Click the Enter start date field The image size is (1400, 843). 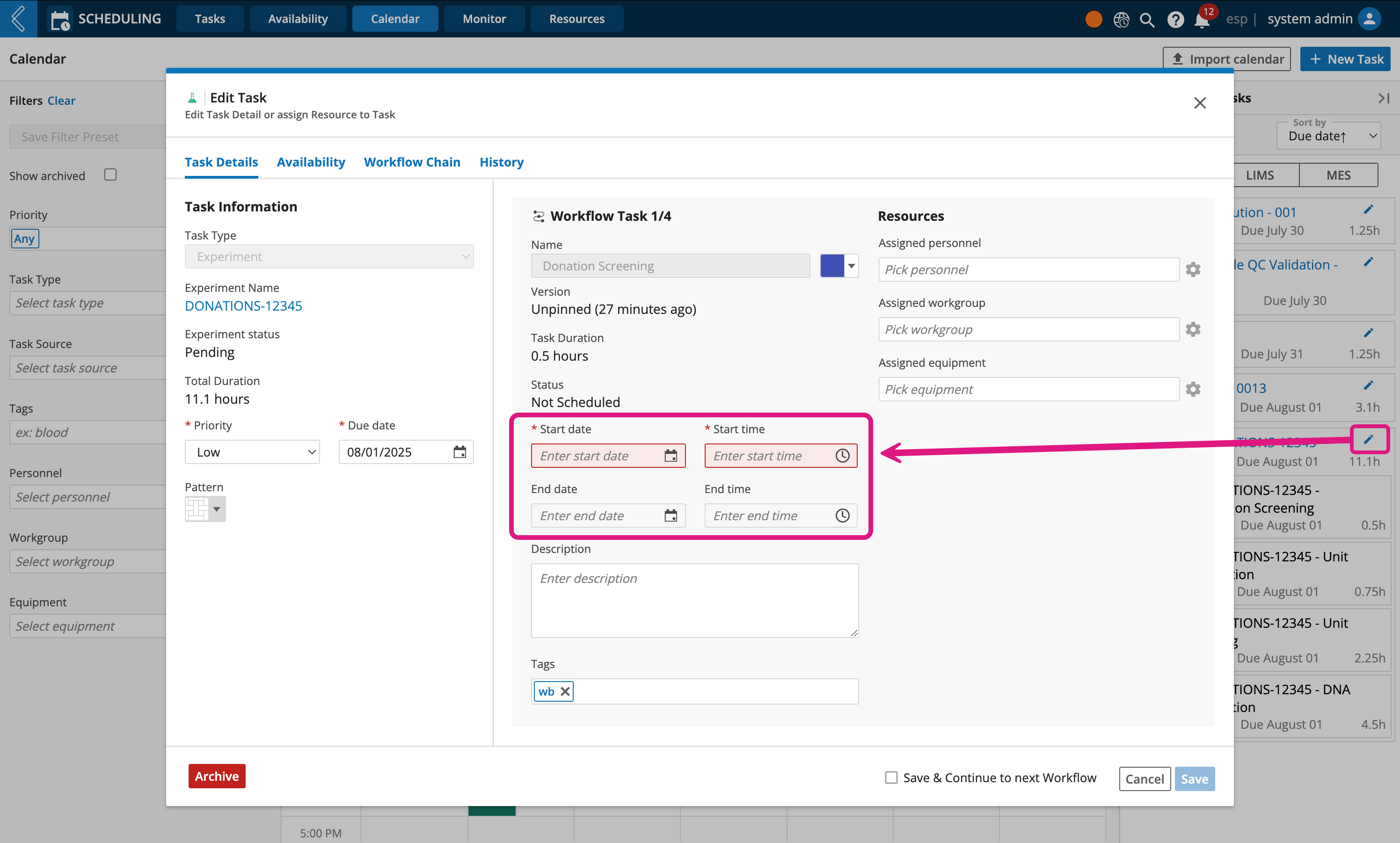point(608,456)
